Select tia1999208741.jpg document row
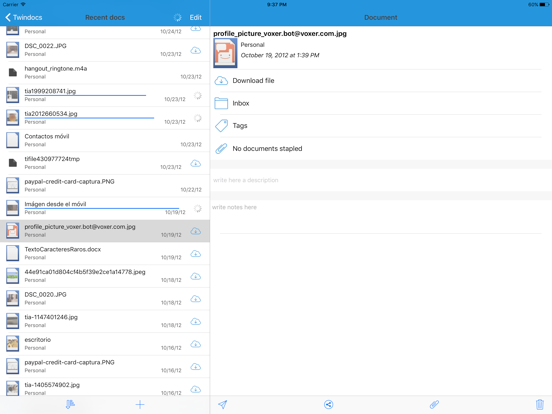 pos(105,95)
